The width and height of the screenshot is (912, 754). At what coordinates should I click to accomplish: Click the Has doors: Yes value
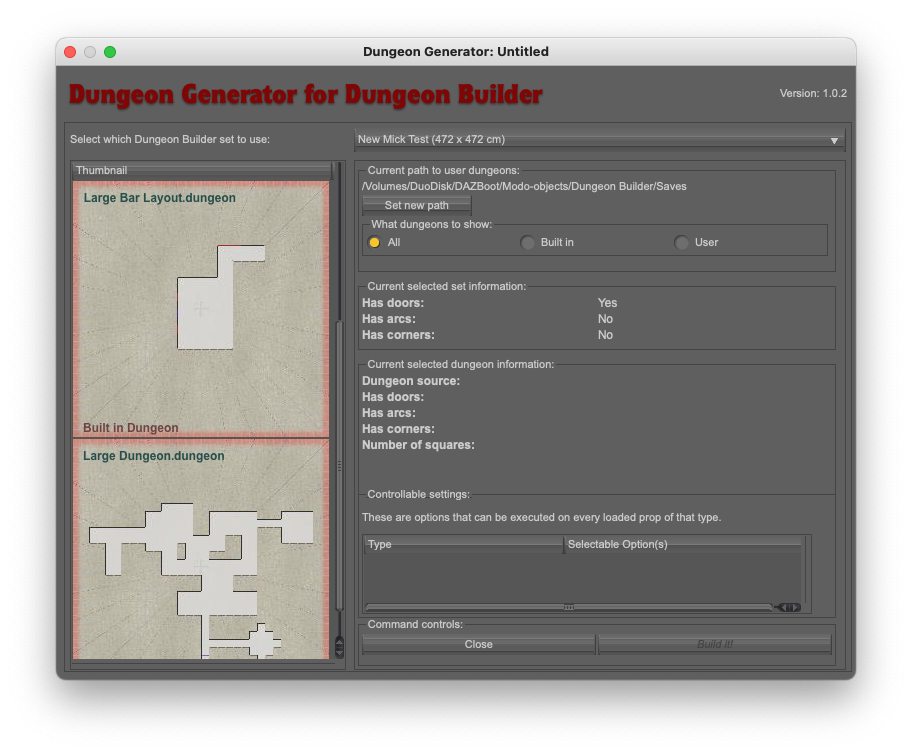[x=607, y=303]
